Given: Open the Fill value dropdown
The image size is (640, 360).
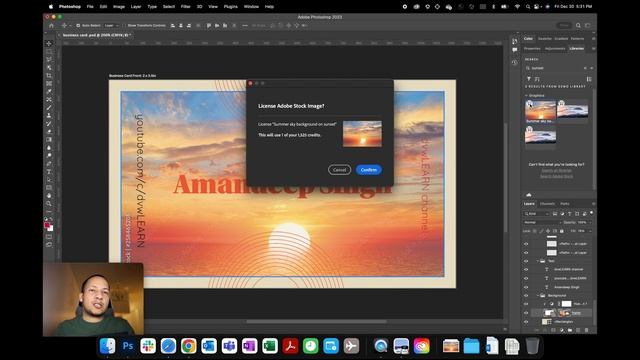Looking at the screenshot, I should pos(590,231).
